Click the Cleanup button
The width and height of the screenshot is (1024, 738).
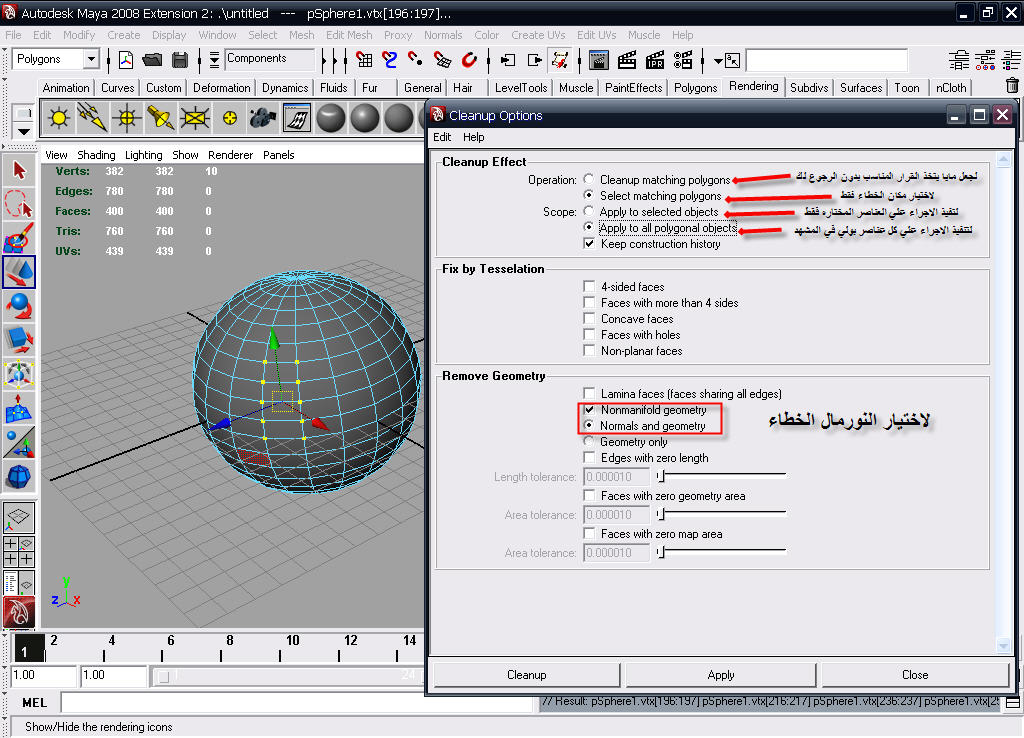(x=526, y=675)
